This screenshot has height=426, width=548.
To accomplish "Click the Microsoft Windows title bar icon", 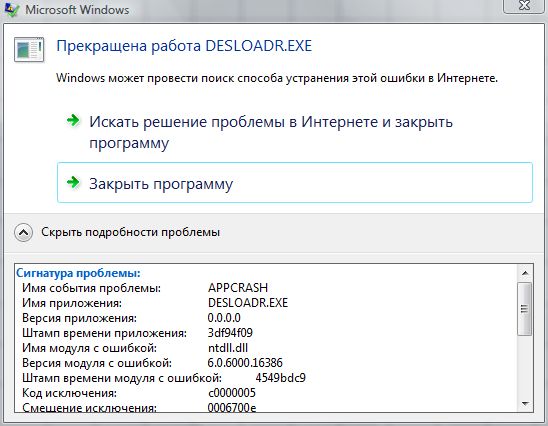I will pos(12,9).
